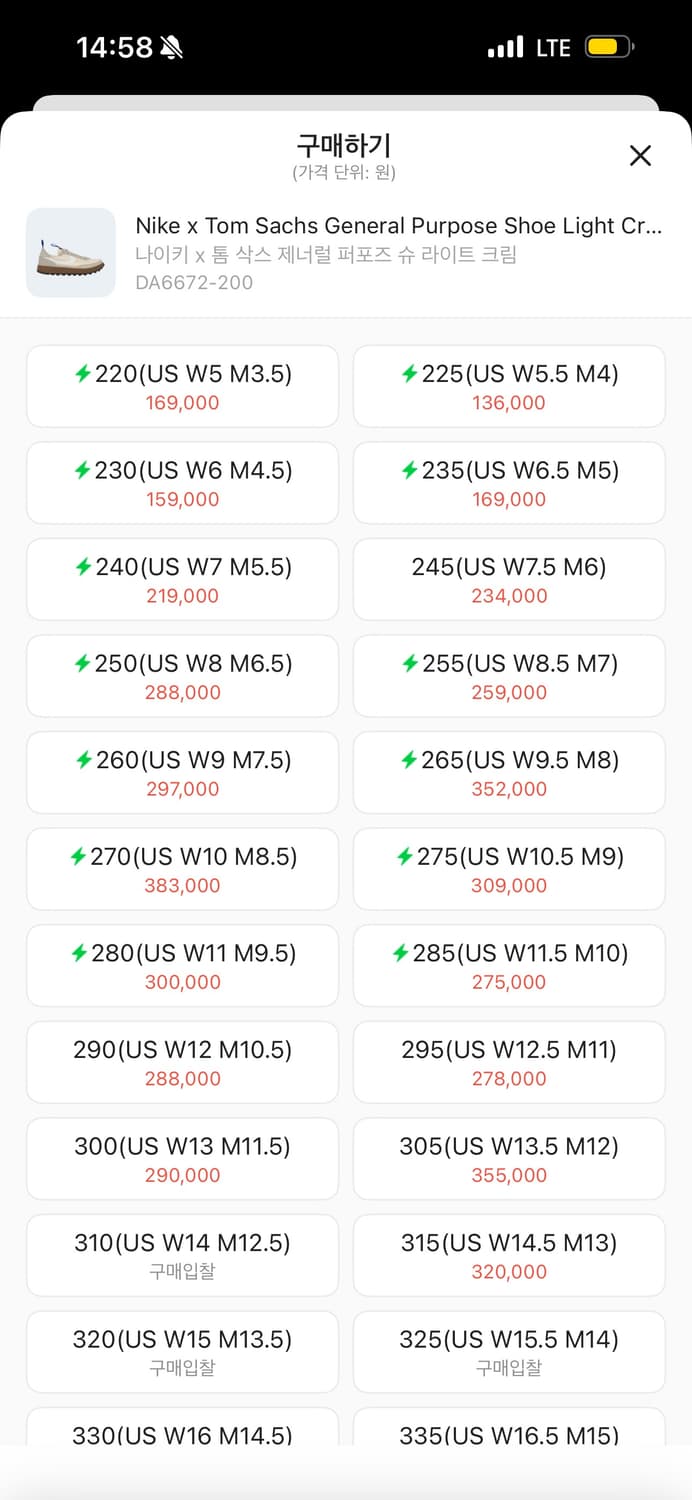Tap the lightning icon beside size 225

(x=409, y=374)
